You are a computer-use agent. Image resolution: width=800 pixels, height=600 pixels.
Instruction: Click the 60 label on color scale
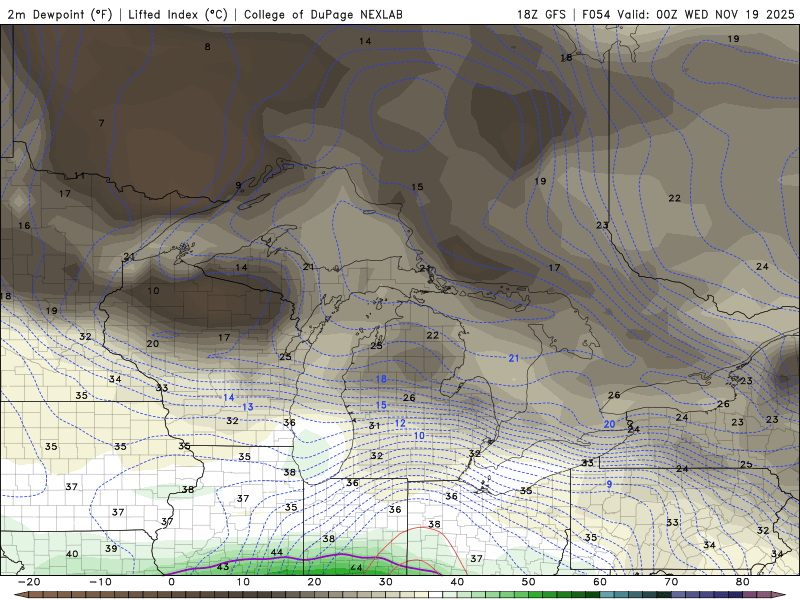tap(600, 582)
